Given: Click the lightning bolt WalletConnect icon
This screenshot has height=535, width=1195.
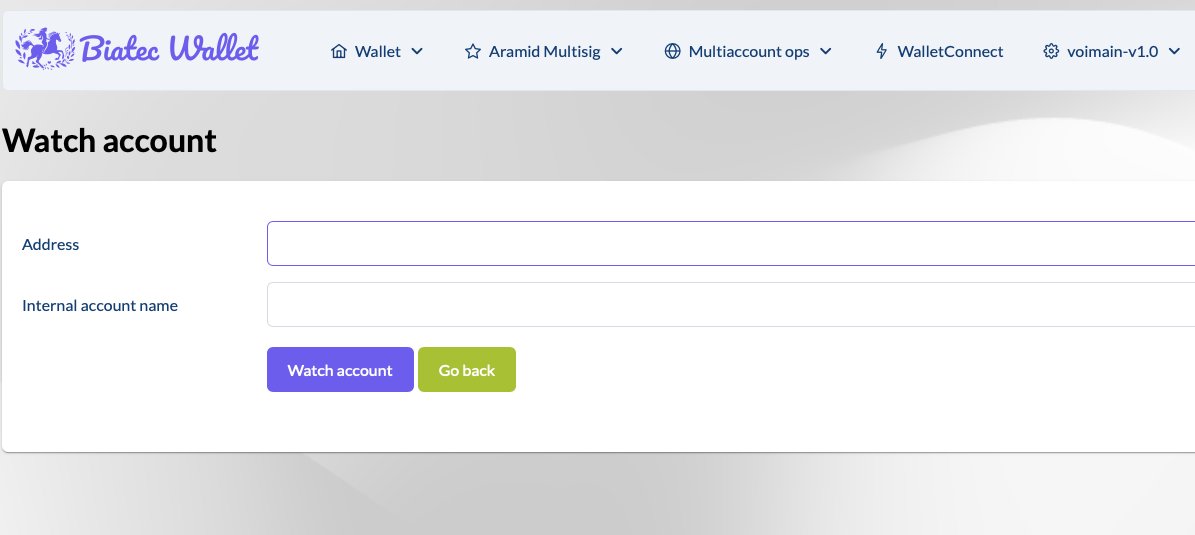Looking at the screenshot, I should click(881, 51).
